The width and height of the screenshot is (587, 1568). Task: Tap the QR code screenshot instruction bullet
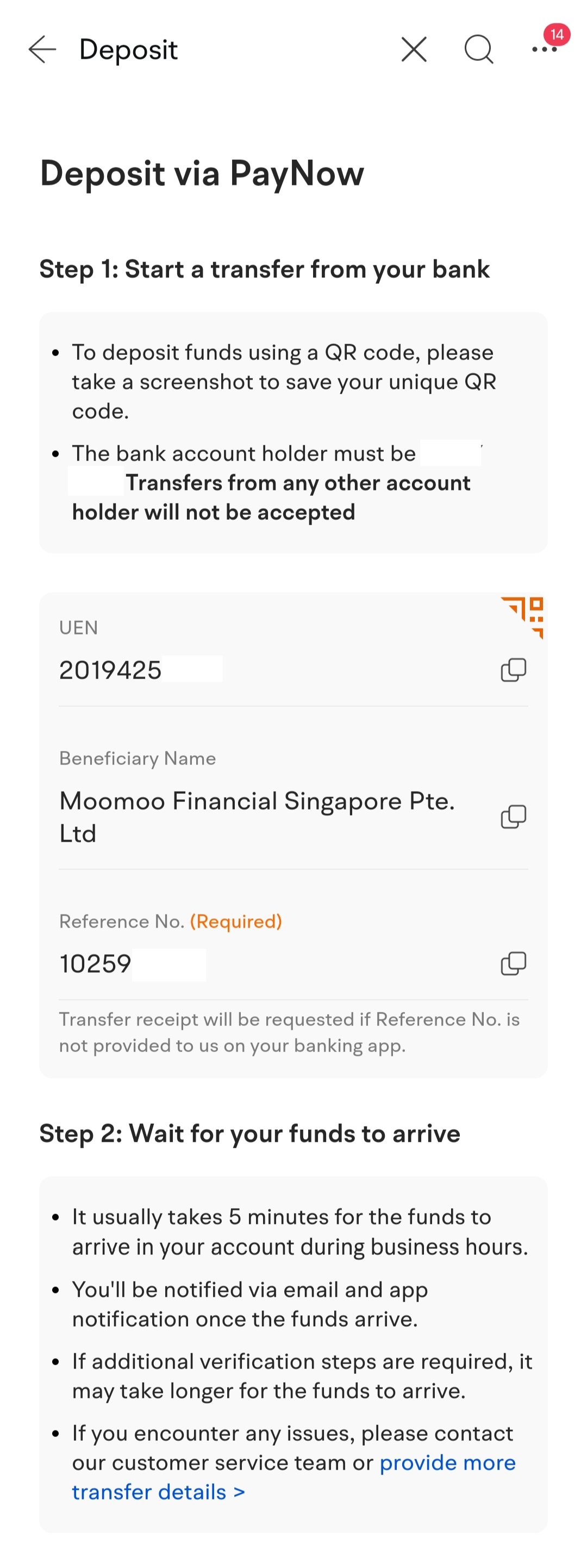[x=284, y=382]
